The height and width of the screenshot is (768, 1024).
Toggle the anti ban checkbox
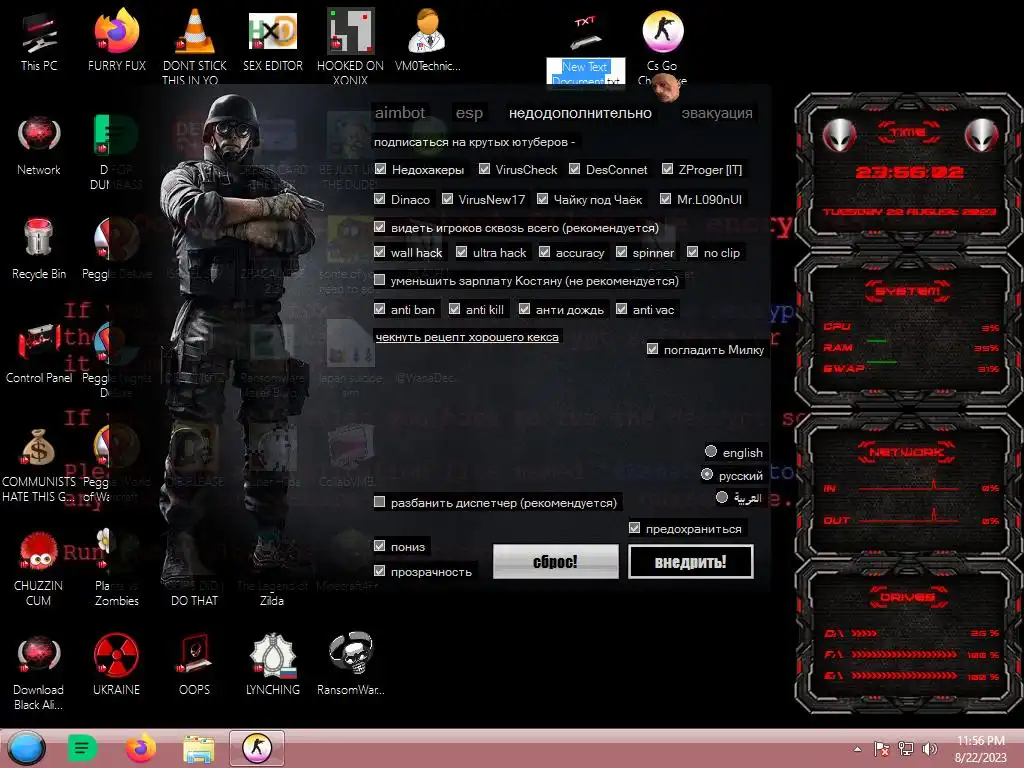pyautogui.click(x=379, y=309)
